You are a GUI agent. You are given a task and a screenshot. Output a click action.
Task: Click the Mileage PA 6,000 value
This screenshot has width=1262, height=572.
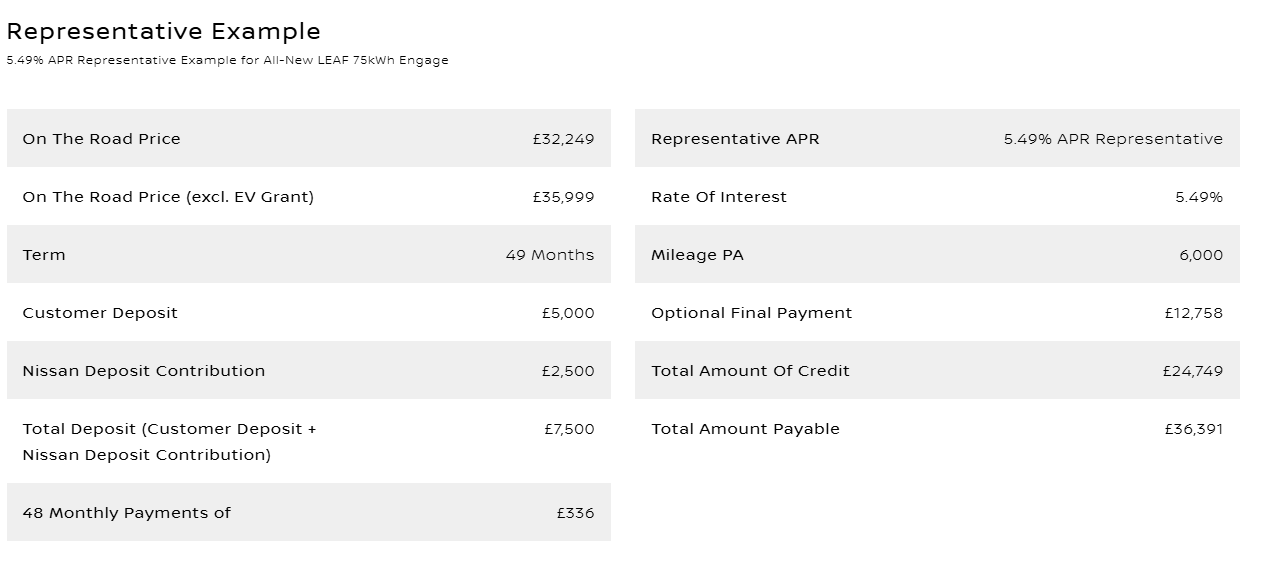click(1200, 255)
